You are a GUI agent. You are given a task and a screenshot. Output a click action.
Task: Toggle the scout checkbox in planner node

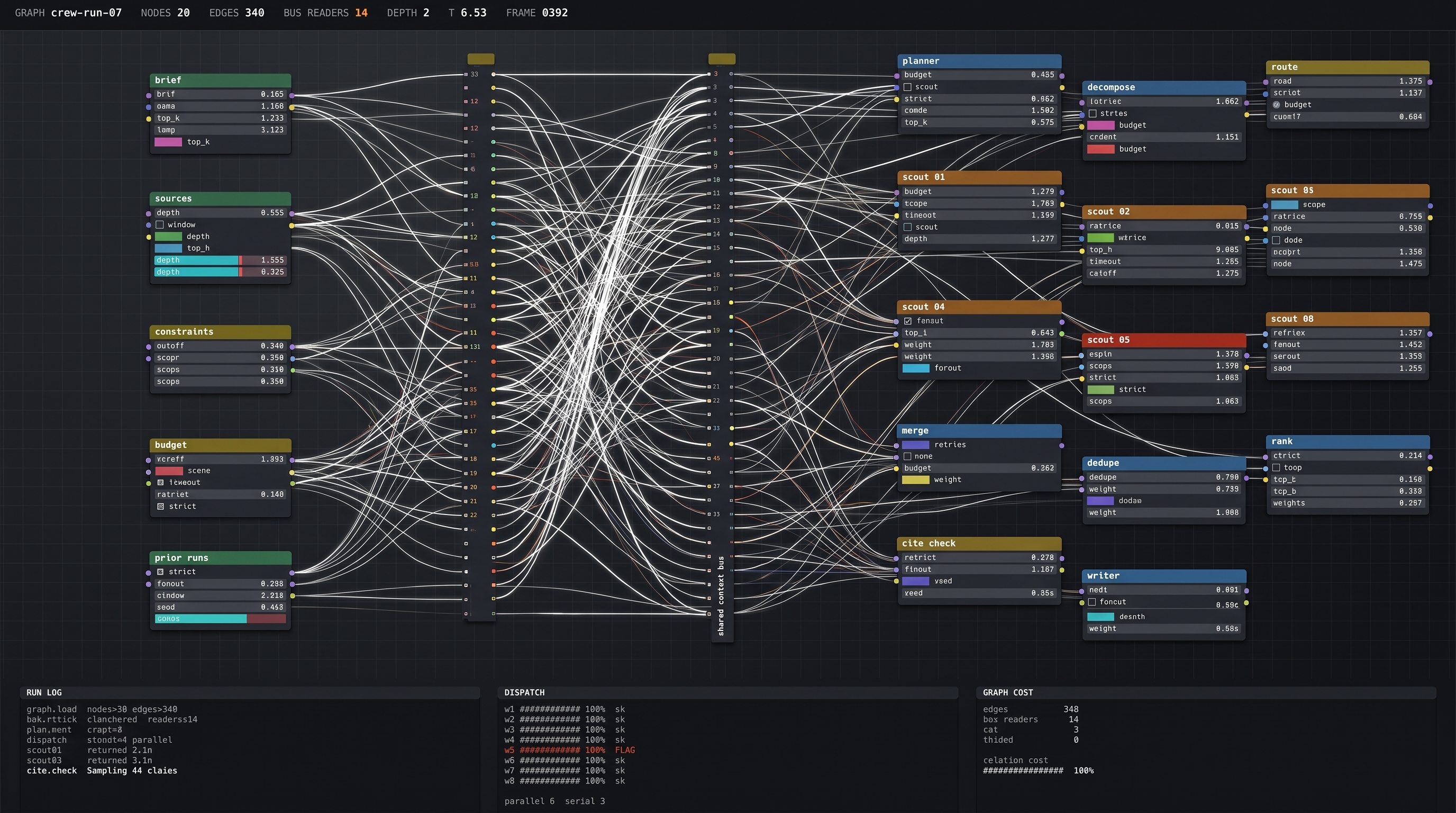907,87
